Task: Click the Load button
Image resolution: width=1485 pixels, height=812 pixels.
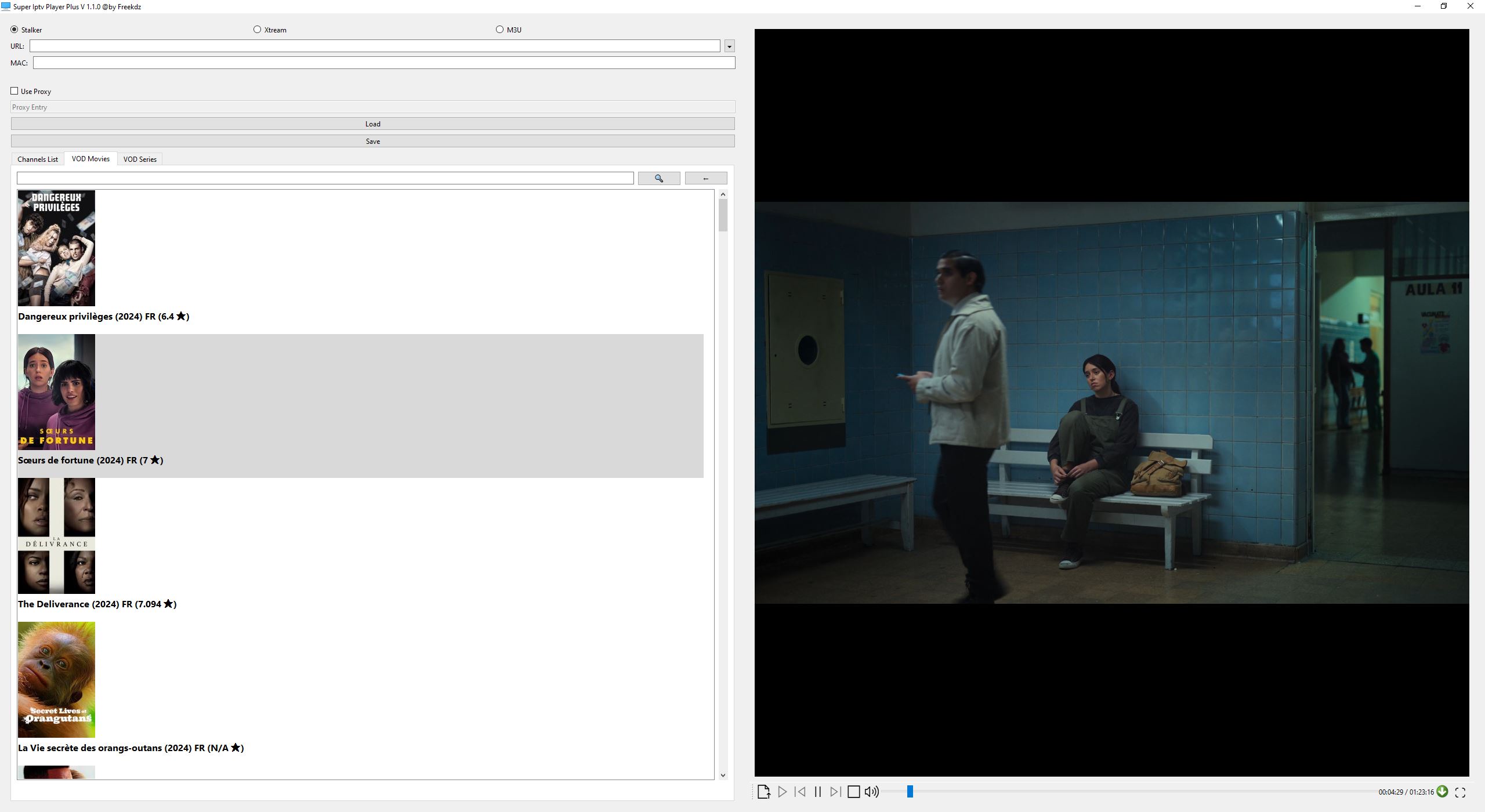Action: [373, 124]
